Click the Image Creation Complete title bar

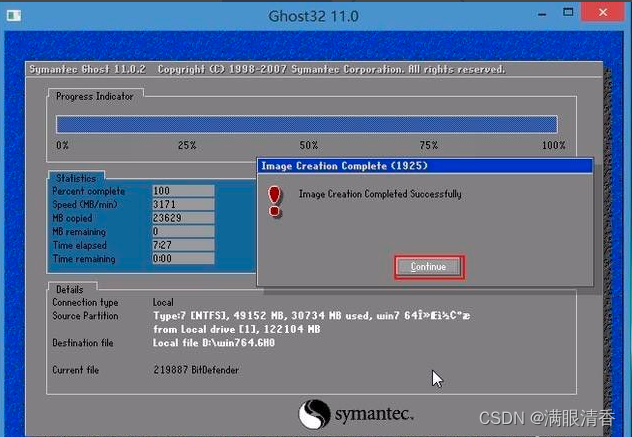(425, 166)
